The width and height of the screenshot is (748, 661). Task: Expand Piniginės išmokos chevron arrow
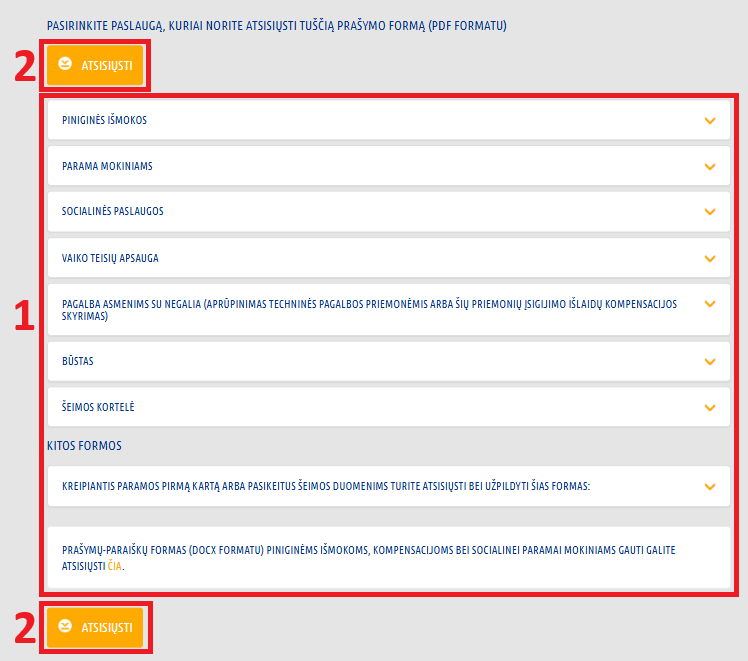tap(710, 121)
